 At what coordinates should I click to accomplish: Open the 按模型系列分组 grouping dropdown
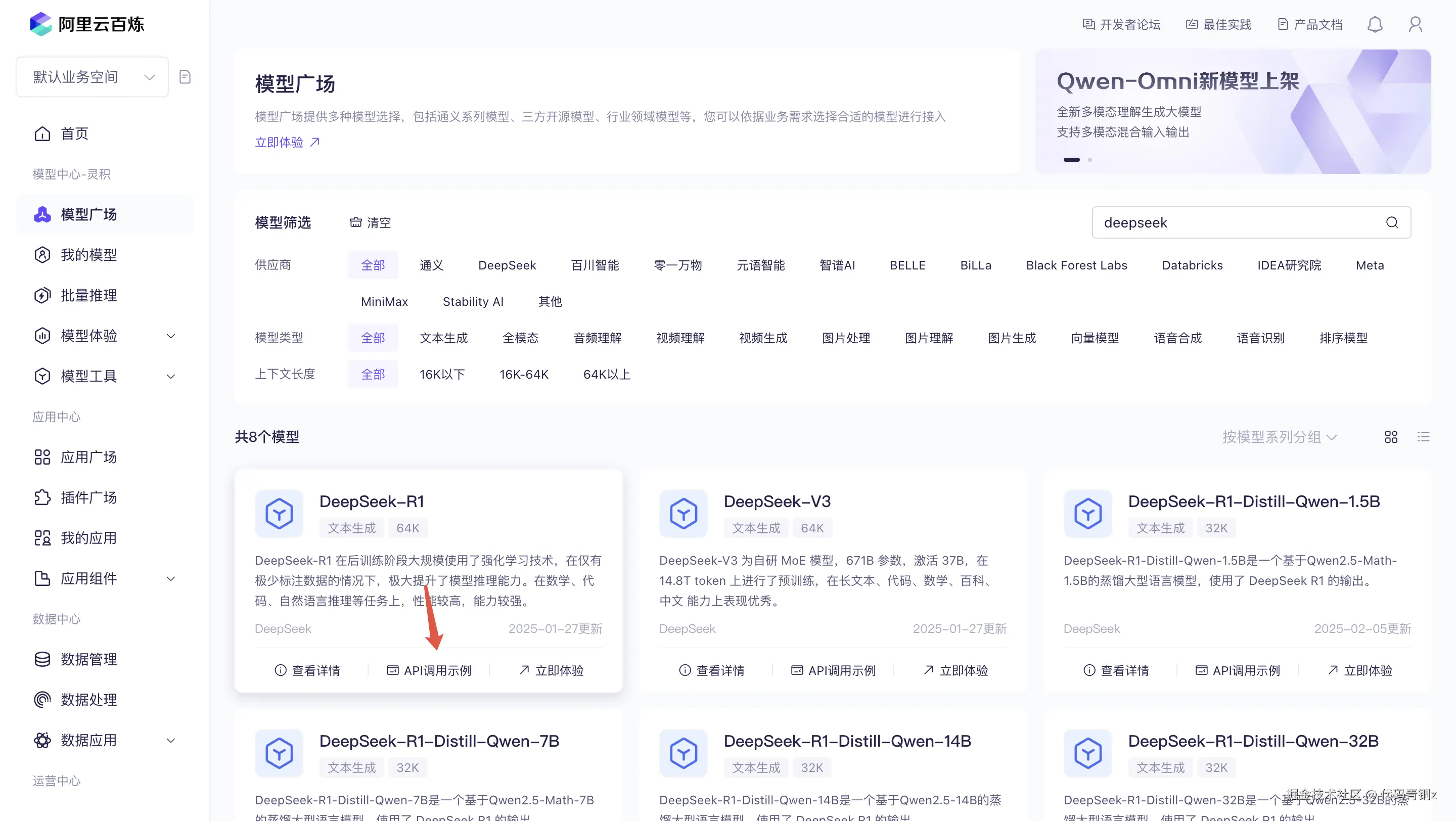tap(1279, 437)
